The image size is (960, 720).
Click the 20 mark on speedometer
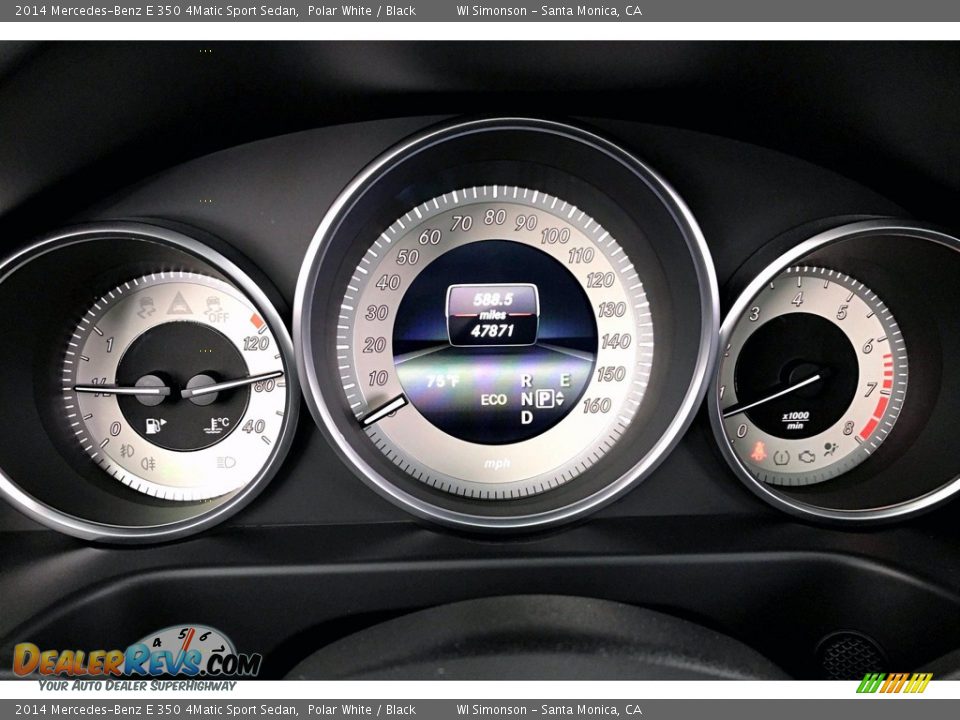point(373,345)
